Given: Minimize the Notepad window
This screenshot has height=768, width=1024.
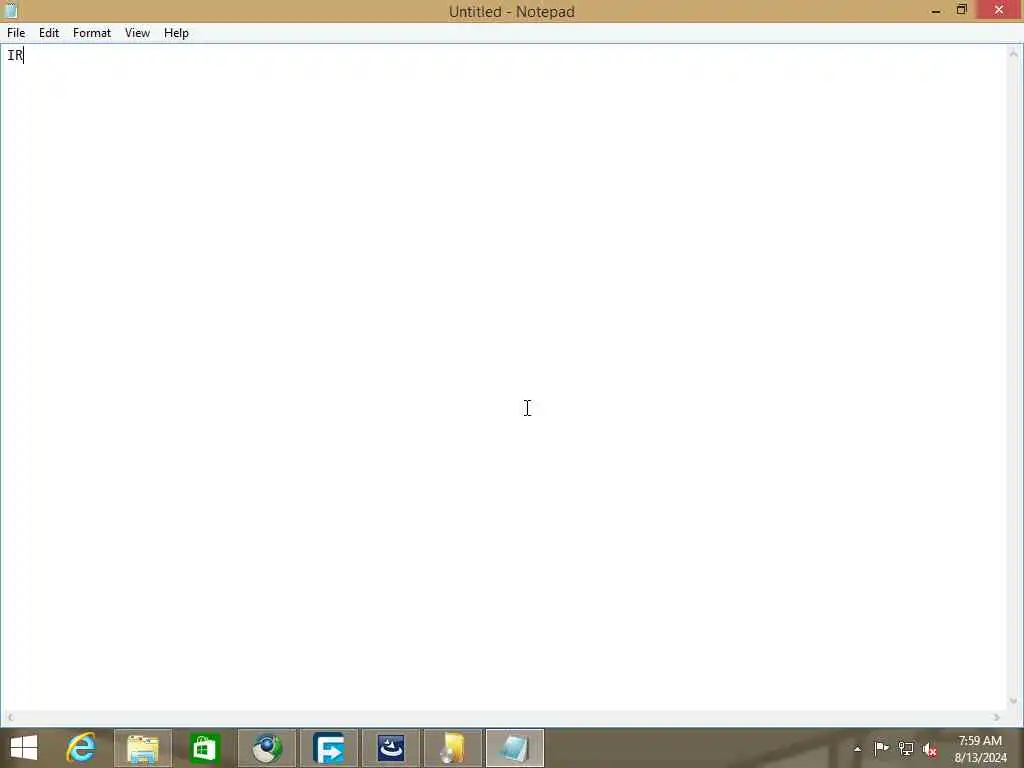Looking at the screenshot, I should click(x=936, y=10).
